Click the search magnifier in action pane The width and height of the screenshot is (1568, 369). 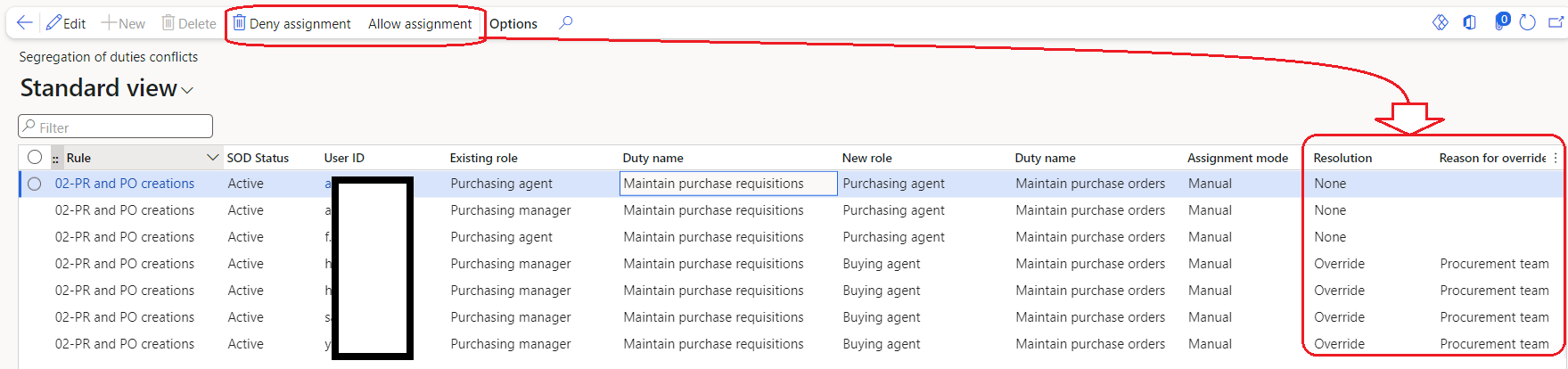[x=565, y=23]
